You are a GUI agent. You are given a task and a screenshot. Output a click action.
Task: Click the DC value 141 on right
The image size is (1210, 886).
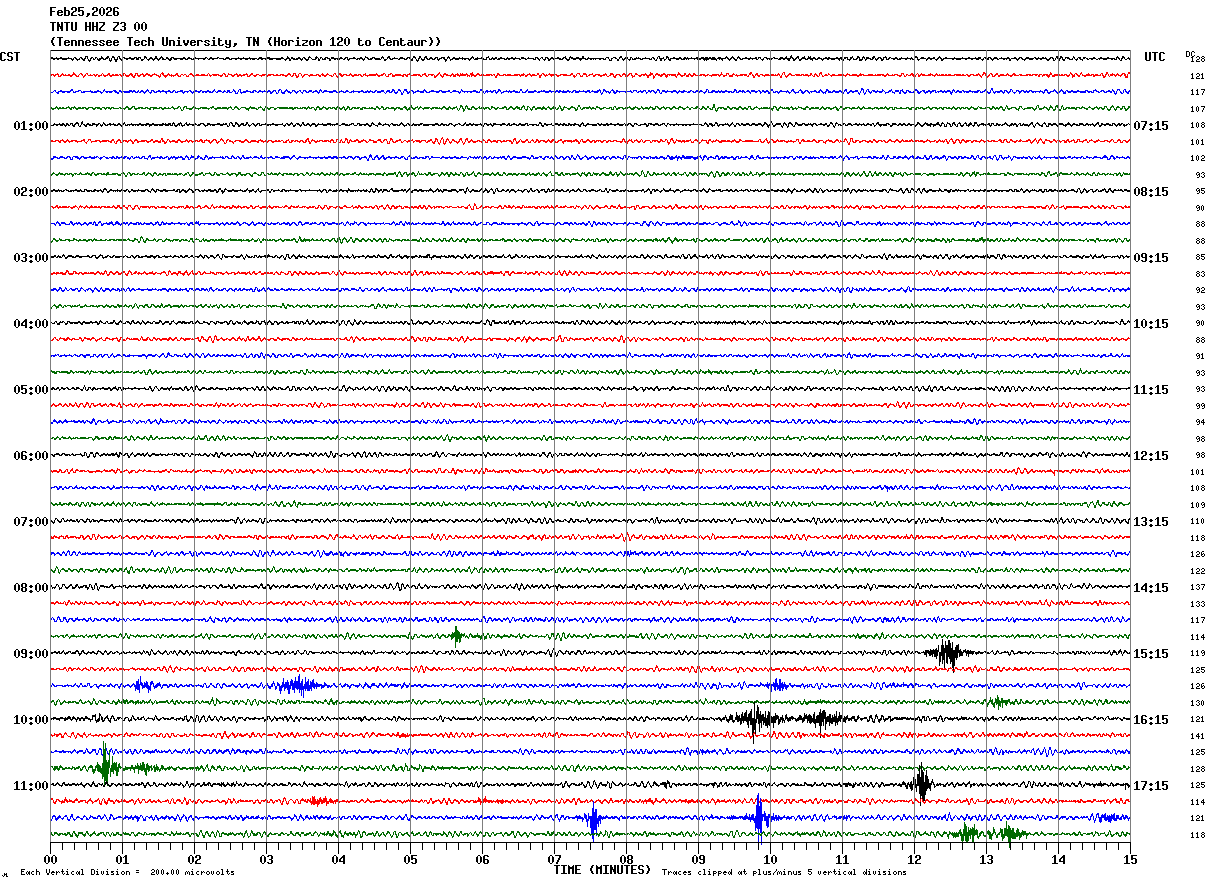(1197, 736)
